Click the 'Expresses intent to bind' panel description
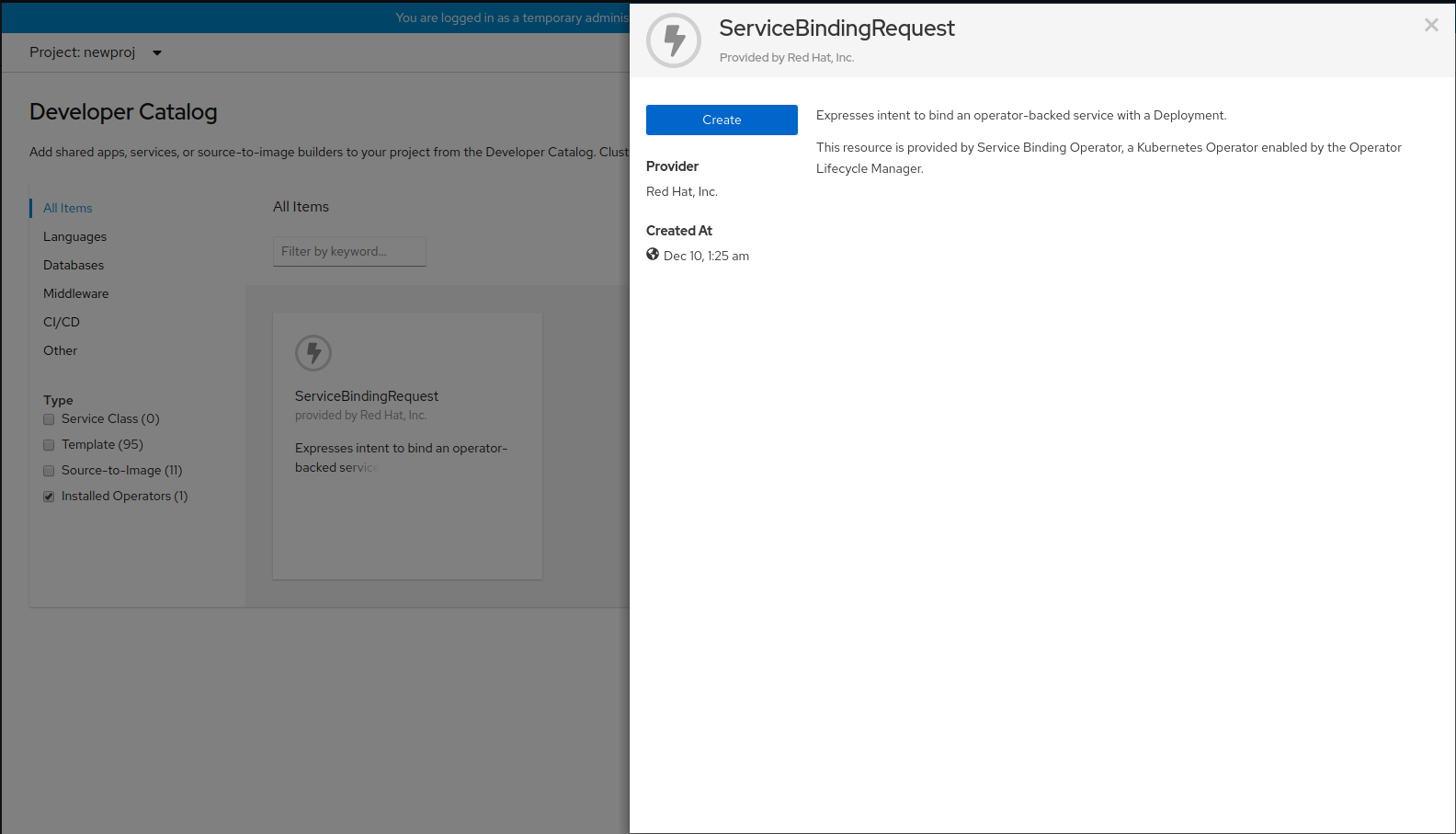 point(1021,115)
